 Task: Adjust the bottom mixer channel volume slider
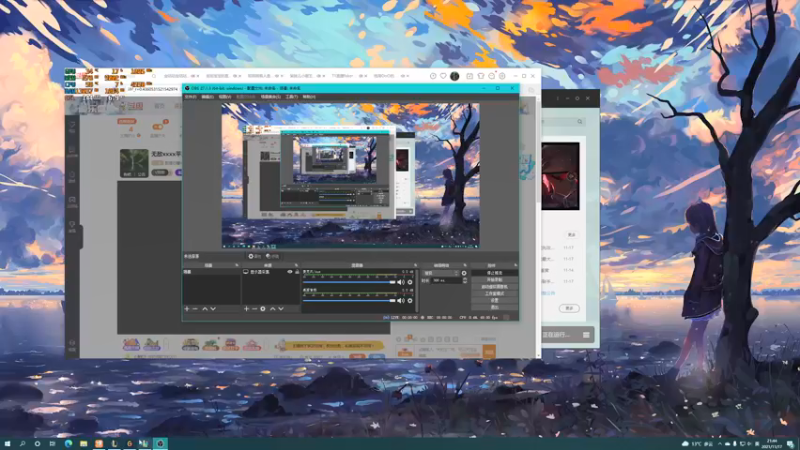click(349, 301)
